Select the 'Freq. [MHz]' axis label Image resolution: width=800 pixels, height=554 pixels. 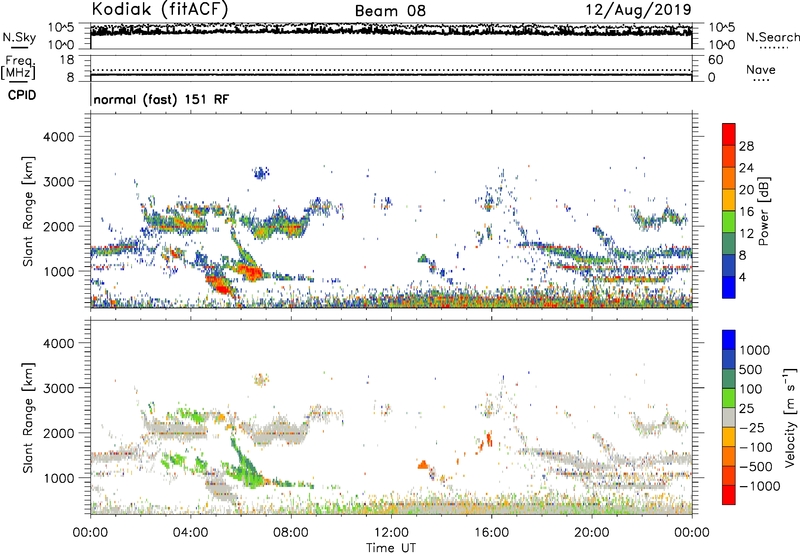(18, 68)
